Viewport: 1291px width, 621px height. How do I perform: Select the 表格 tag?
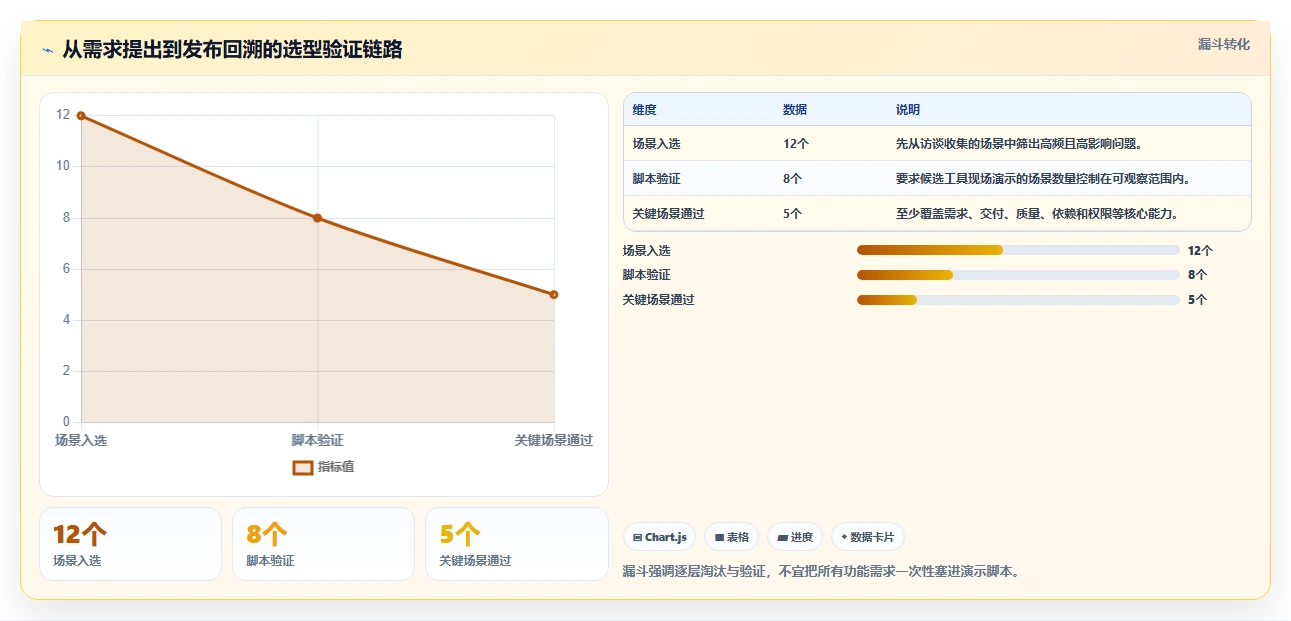[x=732, y=537]
